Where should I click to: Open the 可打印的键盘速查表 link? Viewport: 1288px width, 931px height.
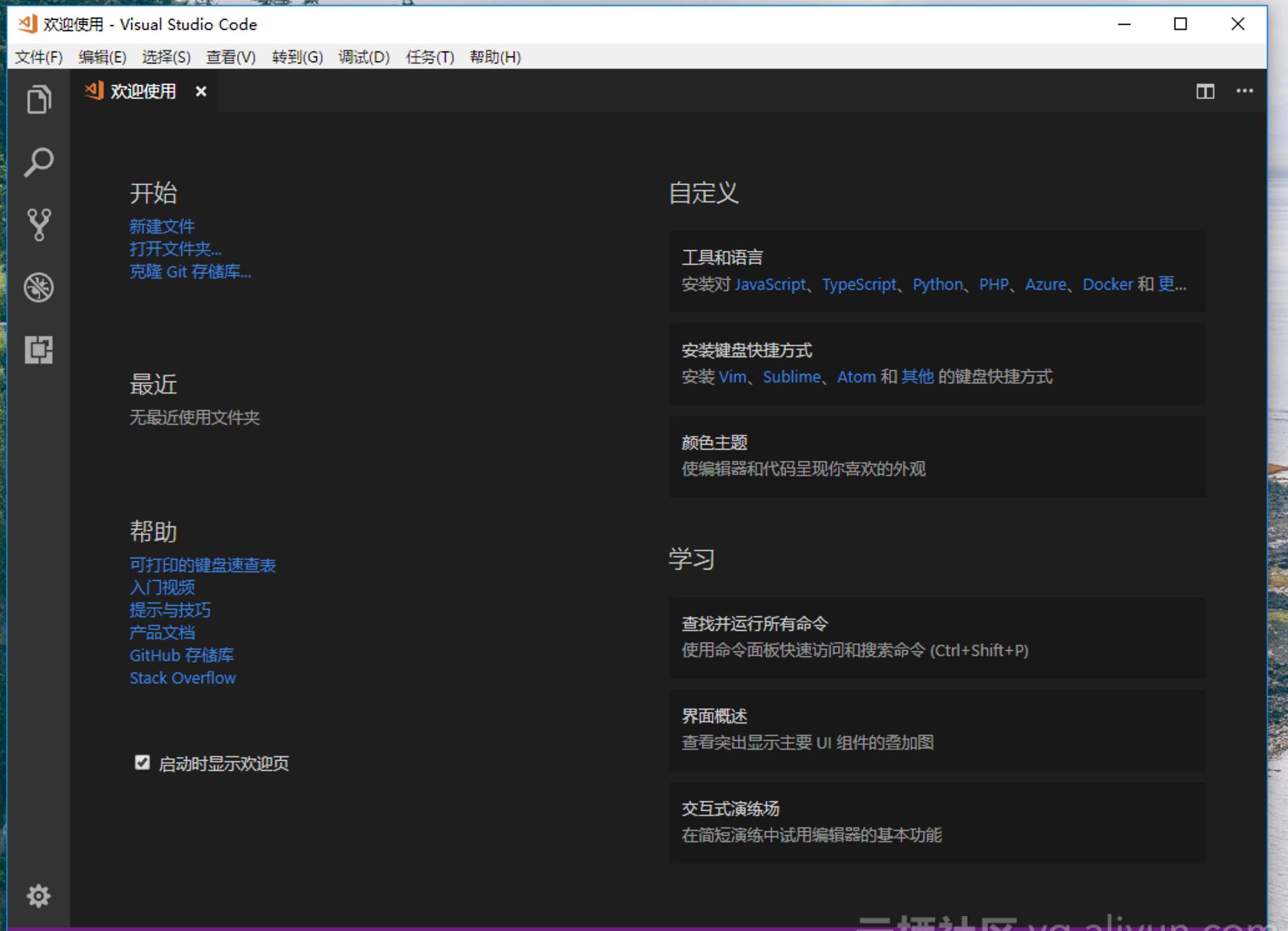coord(203,565)
